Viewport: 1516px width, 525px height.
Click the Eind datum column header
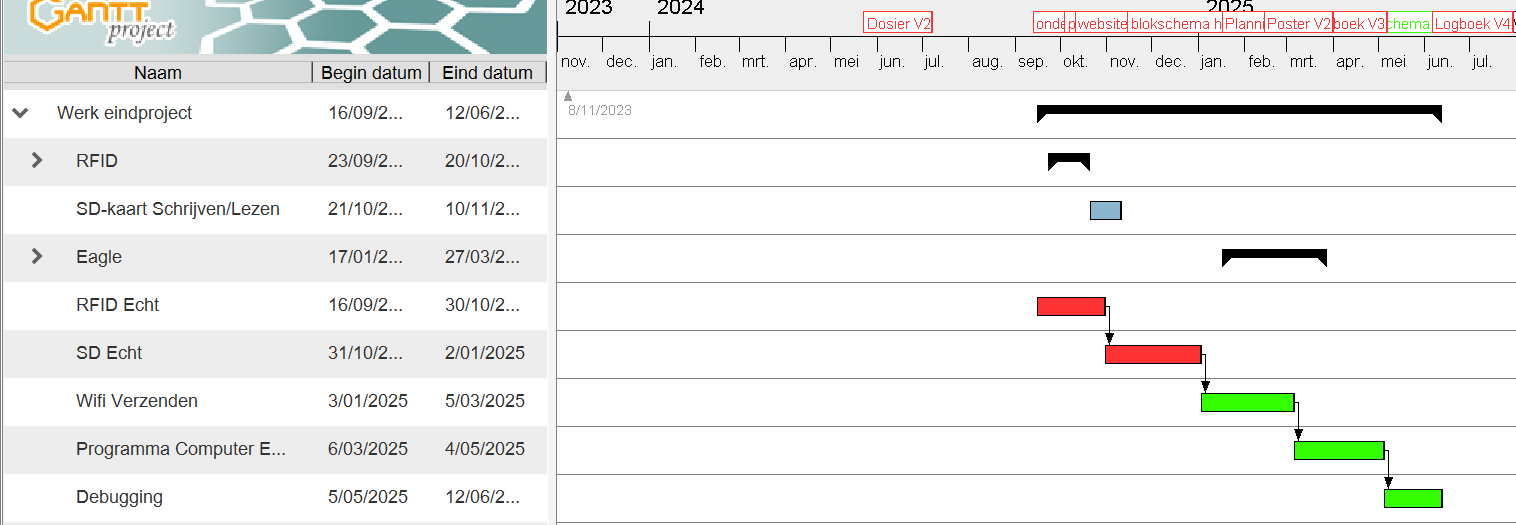pyautogui.click(x=487, y=73)
